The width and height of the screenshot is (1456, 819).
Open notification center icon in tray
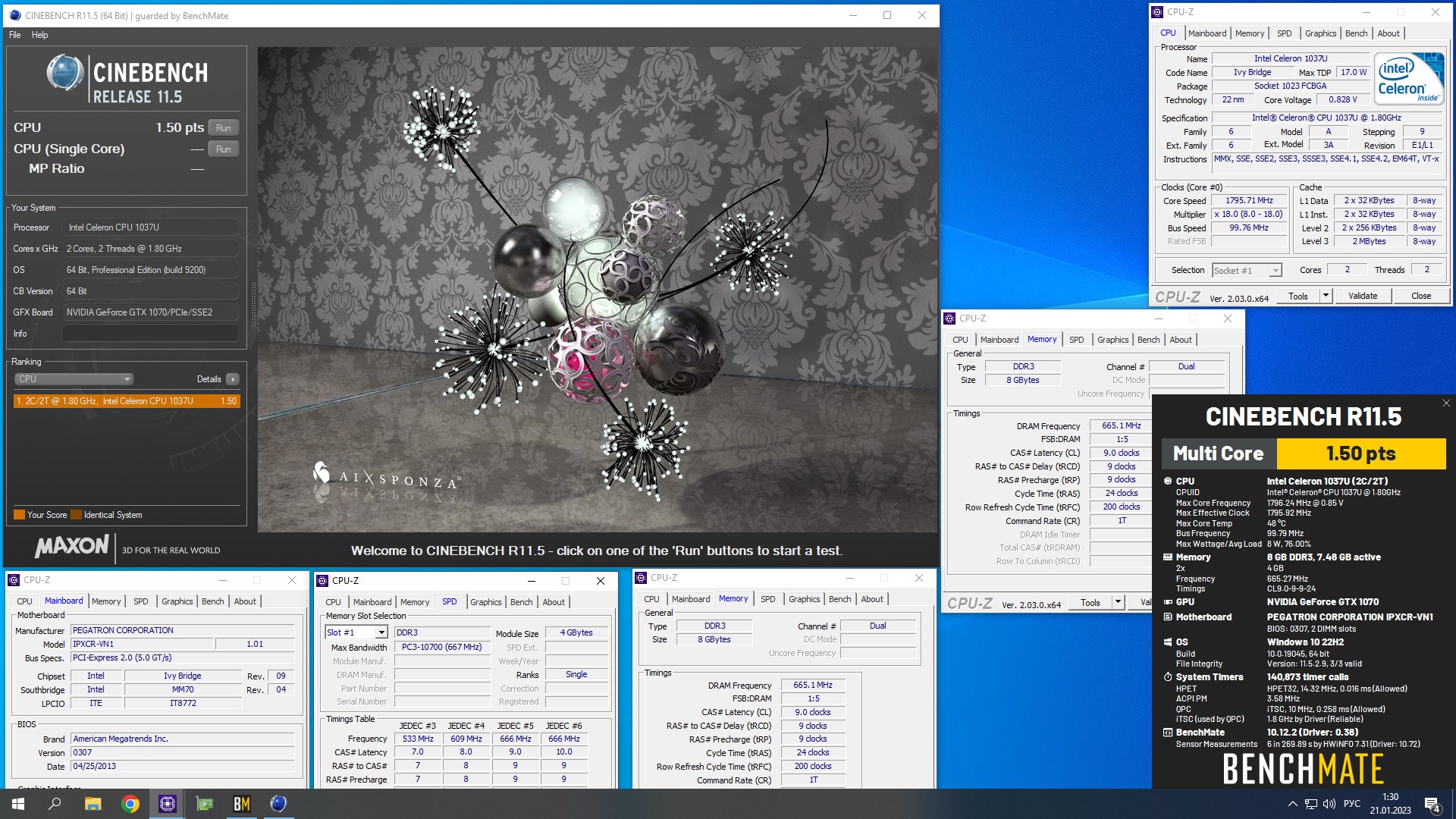click(x=1432, y=804)
